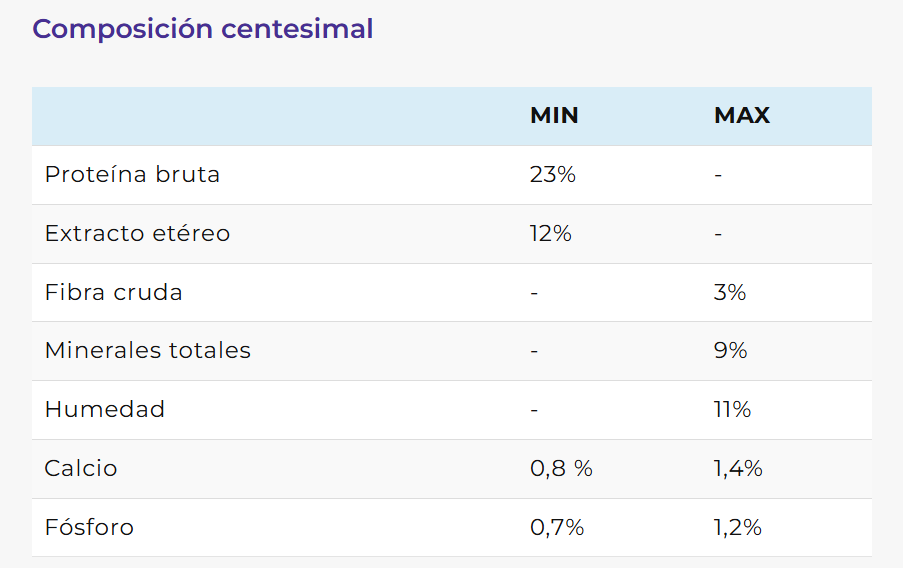Click the Fibra cruda row label
This screenshot has height=568, width=903.
(x=114, y=293)
